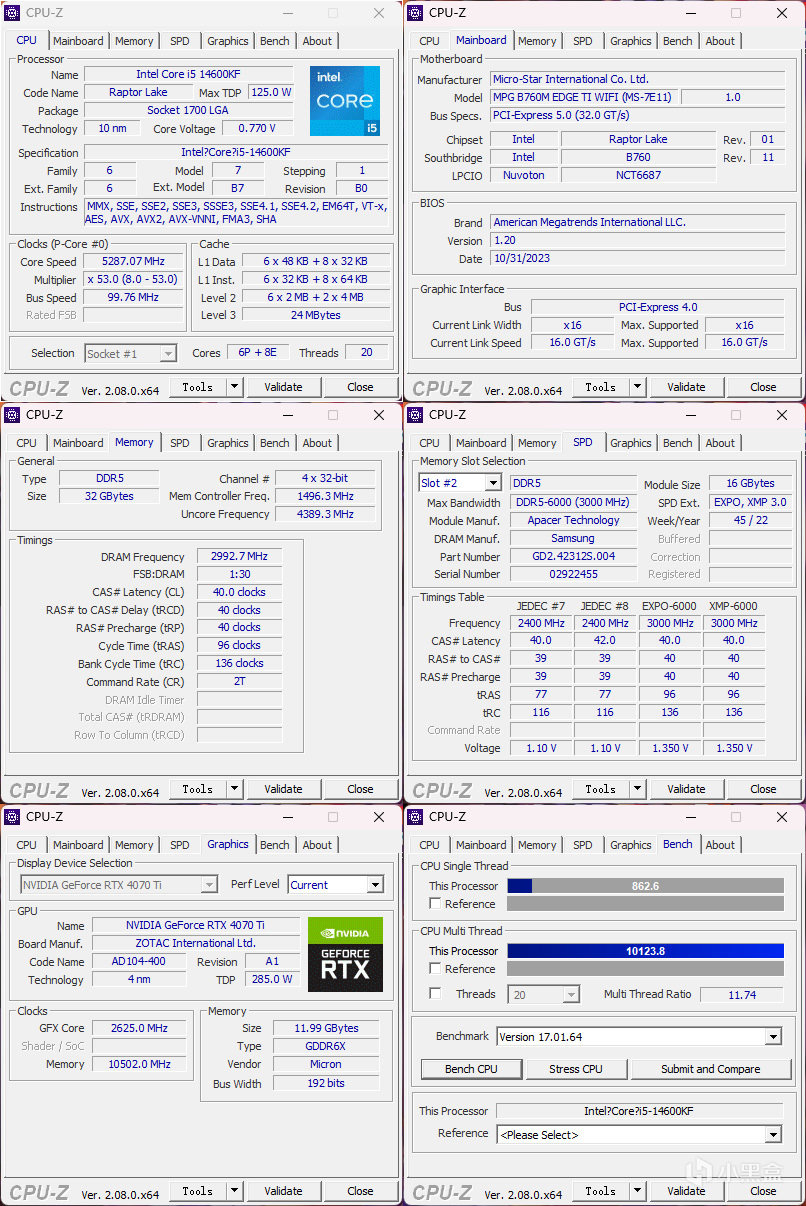Switch to About tab in SPD-tab window

click(x=720, y=443)
